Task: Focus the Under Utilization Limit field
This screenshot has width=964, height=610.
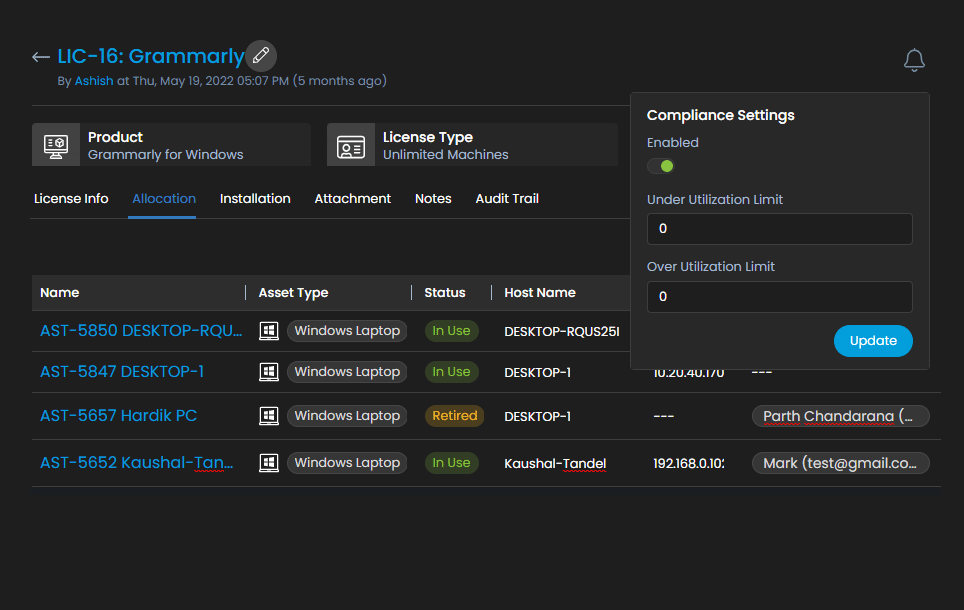Action: pyautogui.click(x=780, y=229)
